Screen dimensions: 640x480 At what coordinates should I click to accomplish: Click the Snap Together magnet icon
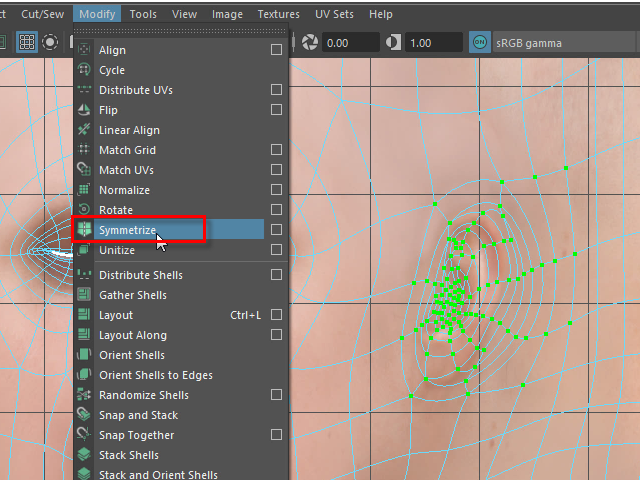(85, 435)
